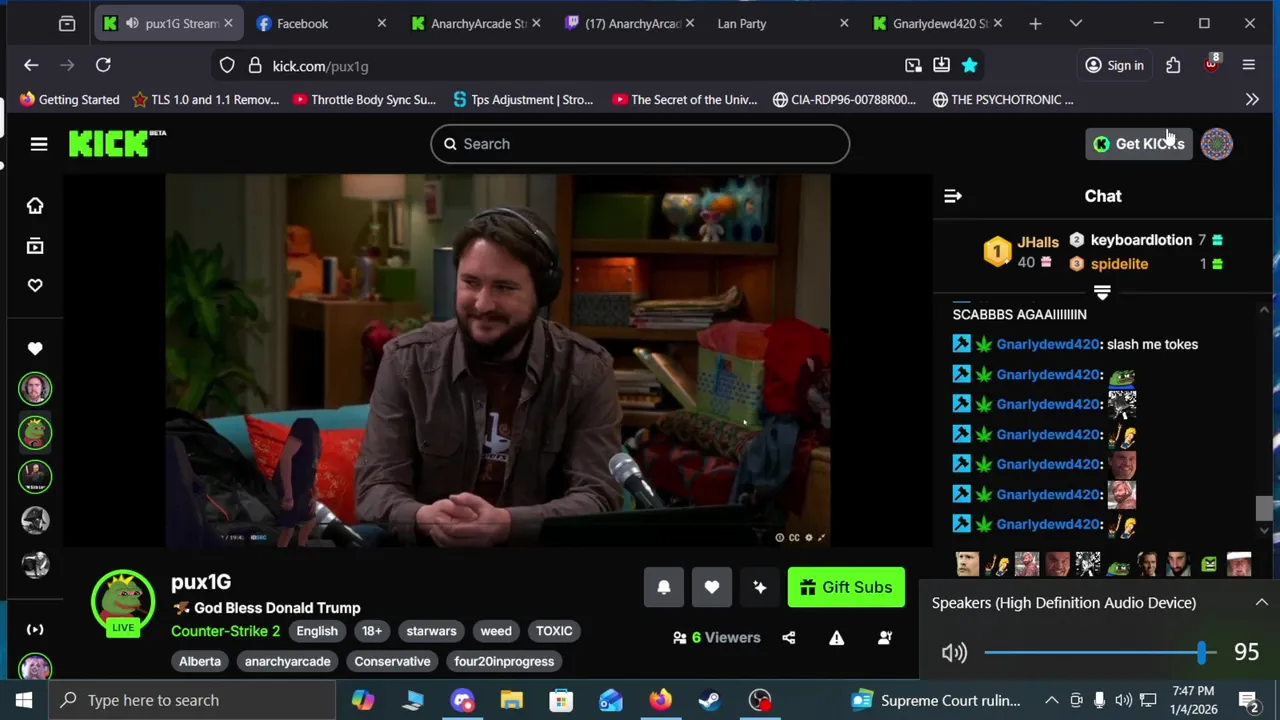Open the profile avatar menu at top right
The image size is (1280, 720).
coord(1217,144)
